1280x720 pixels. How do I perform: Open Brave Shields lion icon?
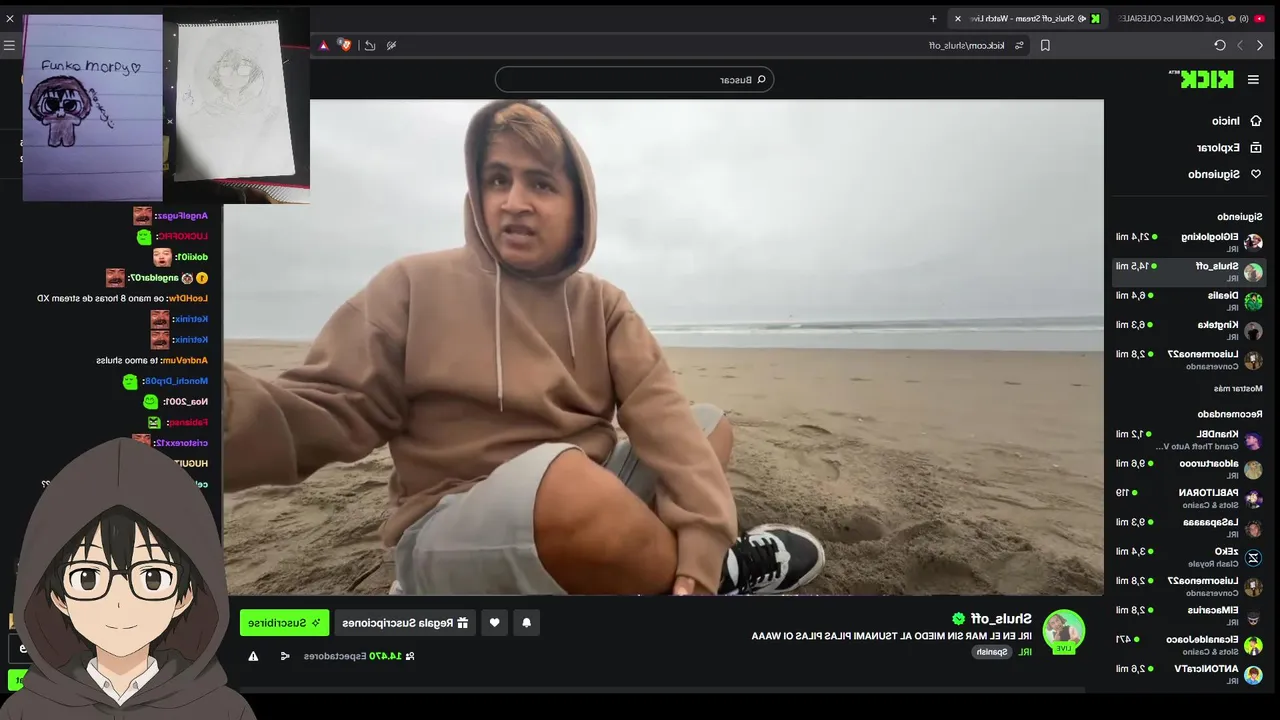[x=346, y=45]
